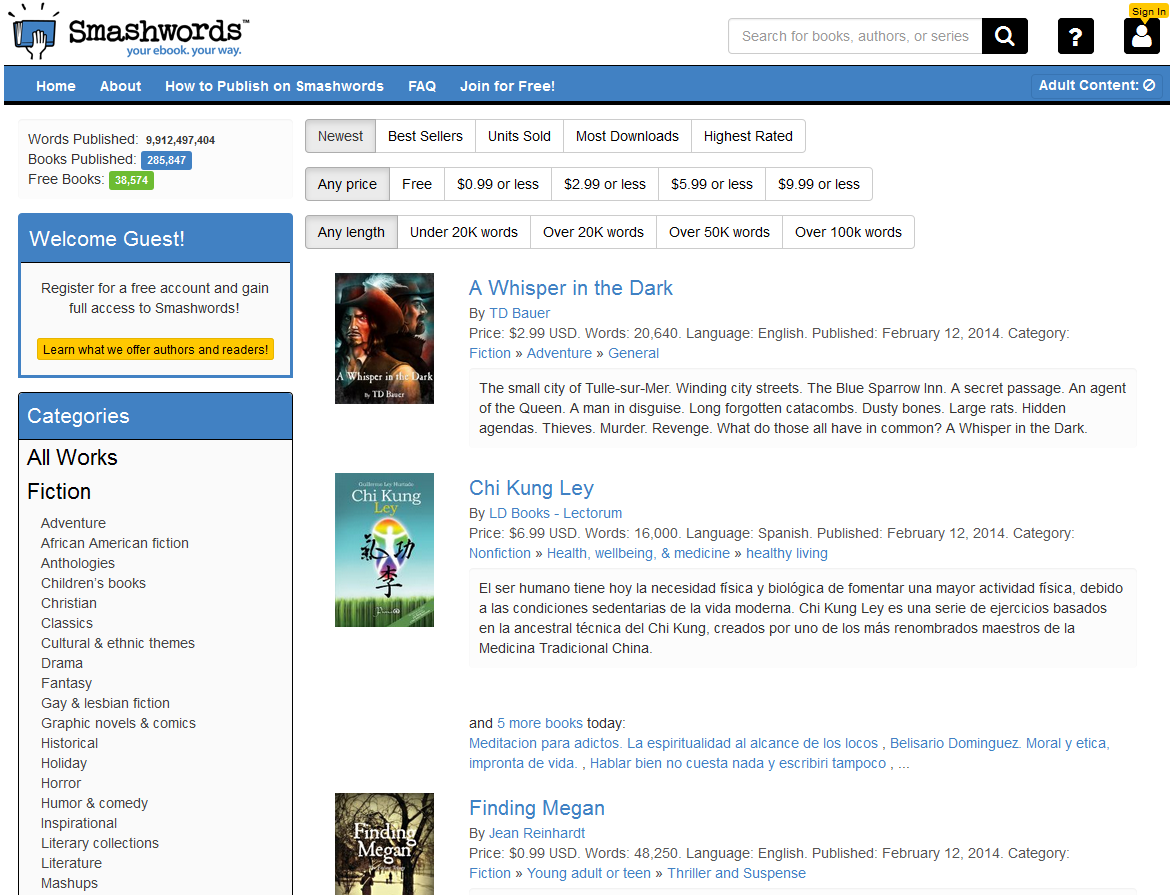This screenshot has width=1170, height=895.
Task: Select the Newest sort tab
Action: pos(340,136)
